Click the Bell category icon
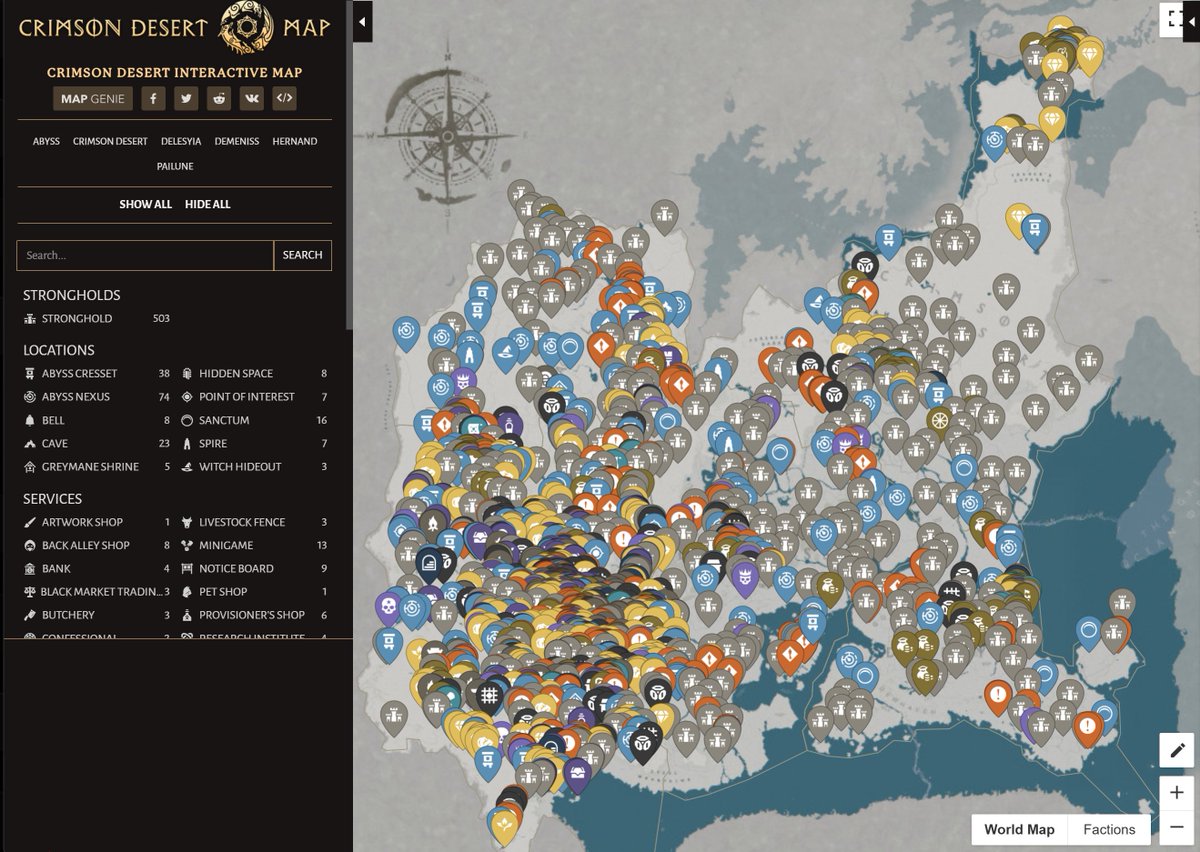The height and width of the screenshot is (852, 1200). tap(31, 420)
